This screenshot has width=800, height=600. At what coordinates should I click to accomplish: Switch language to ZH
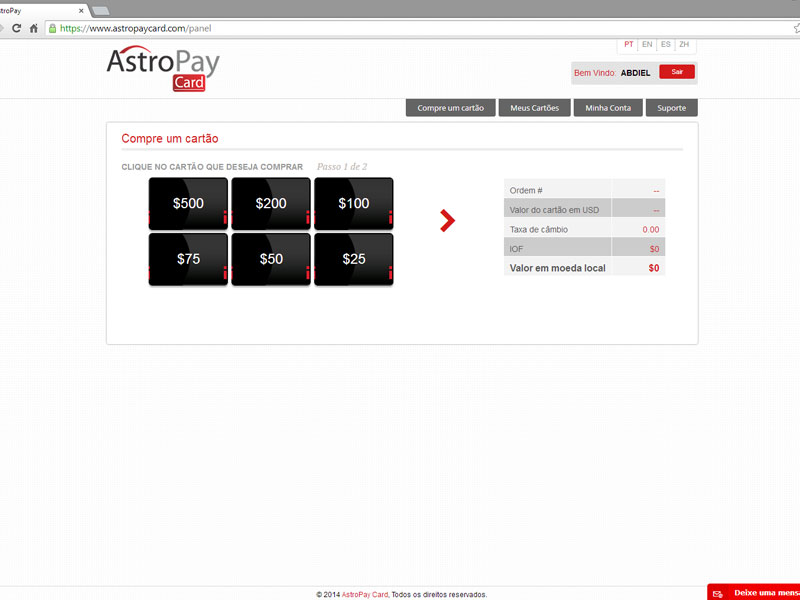pos(684,44)
